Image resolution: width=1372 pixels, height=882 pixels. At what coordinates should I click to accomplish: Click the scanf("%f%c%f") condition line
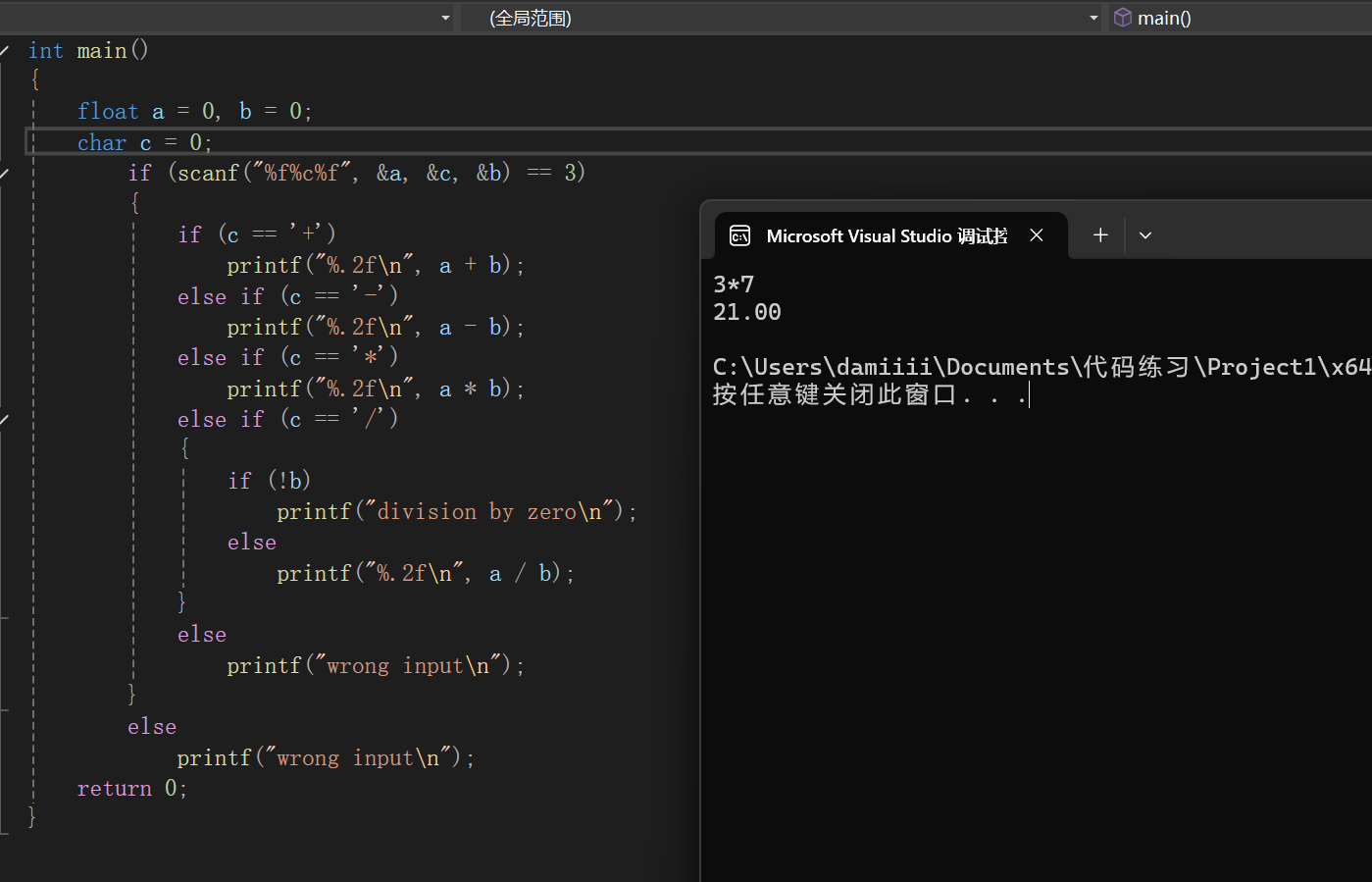coord(357,173)
